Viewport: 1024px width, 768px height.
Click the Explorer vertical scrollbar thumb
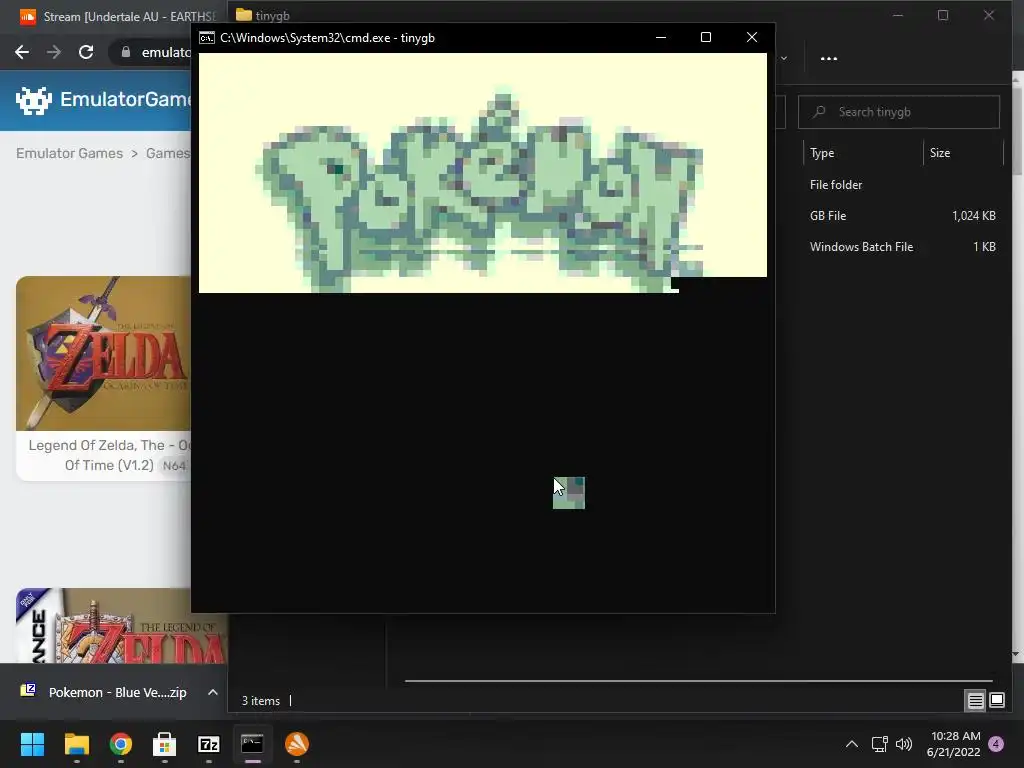[x=1017, y=129]
